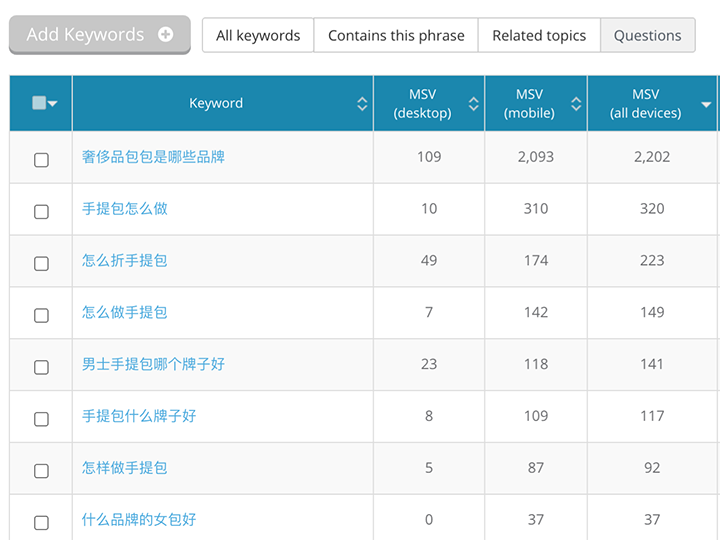Screen dimensions: 720x540
Task: Open keyword link 怎么做手提包
Action: 125,312
